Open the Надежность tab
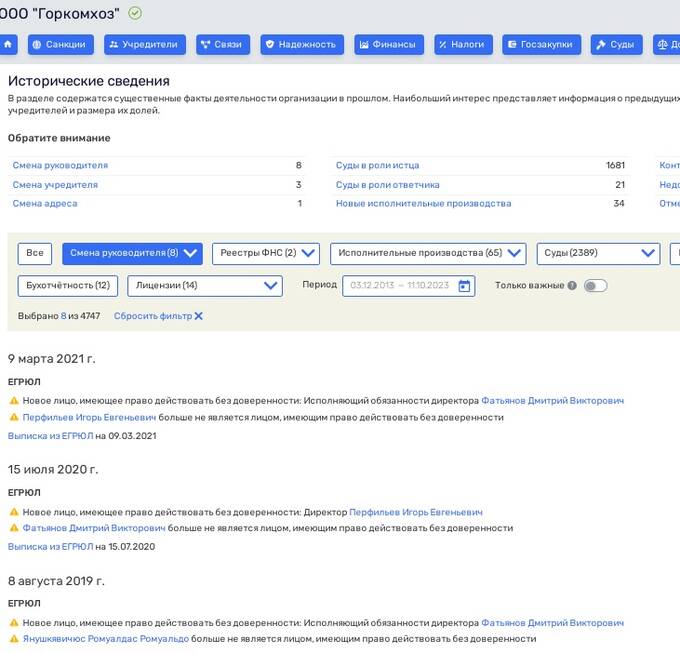Viewport: 680px width, 653px height. [302, 44]
